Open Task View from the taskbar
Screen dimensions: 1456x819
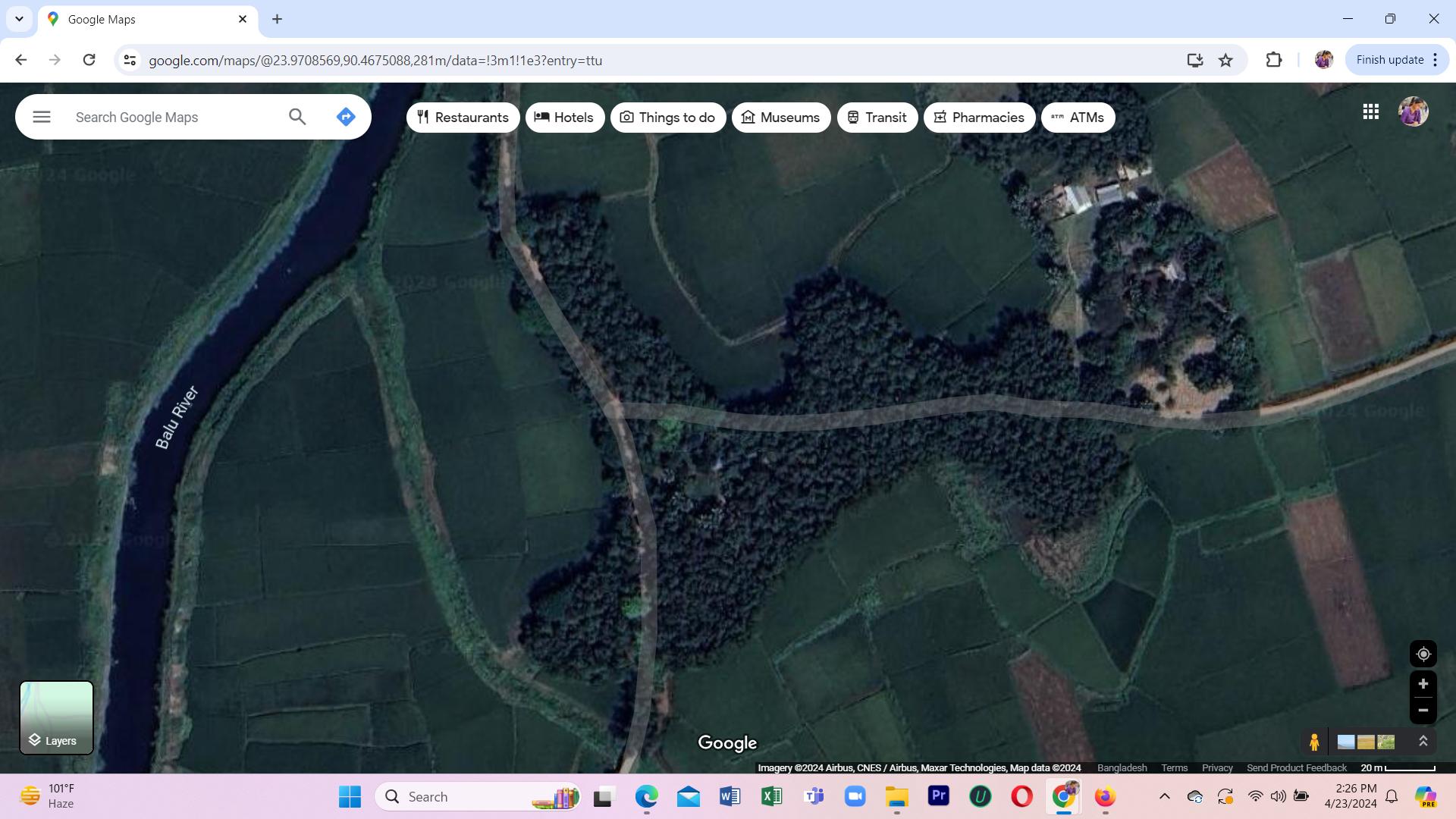coord(603,796)
